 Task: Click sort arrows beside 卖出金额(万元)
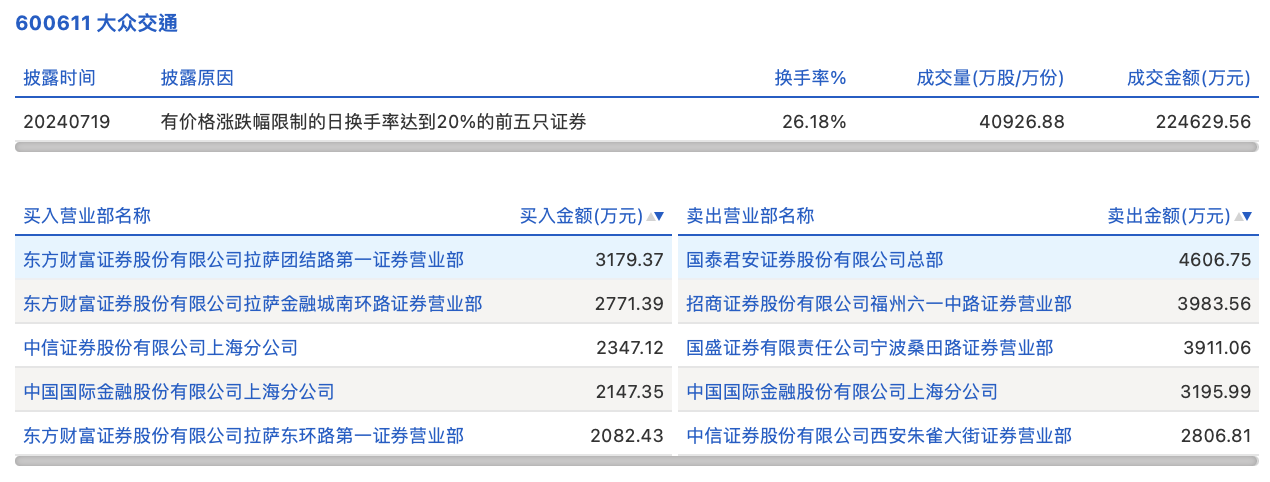click(x=1243, y=216)
